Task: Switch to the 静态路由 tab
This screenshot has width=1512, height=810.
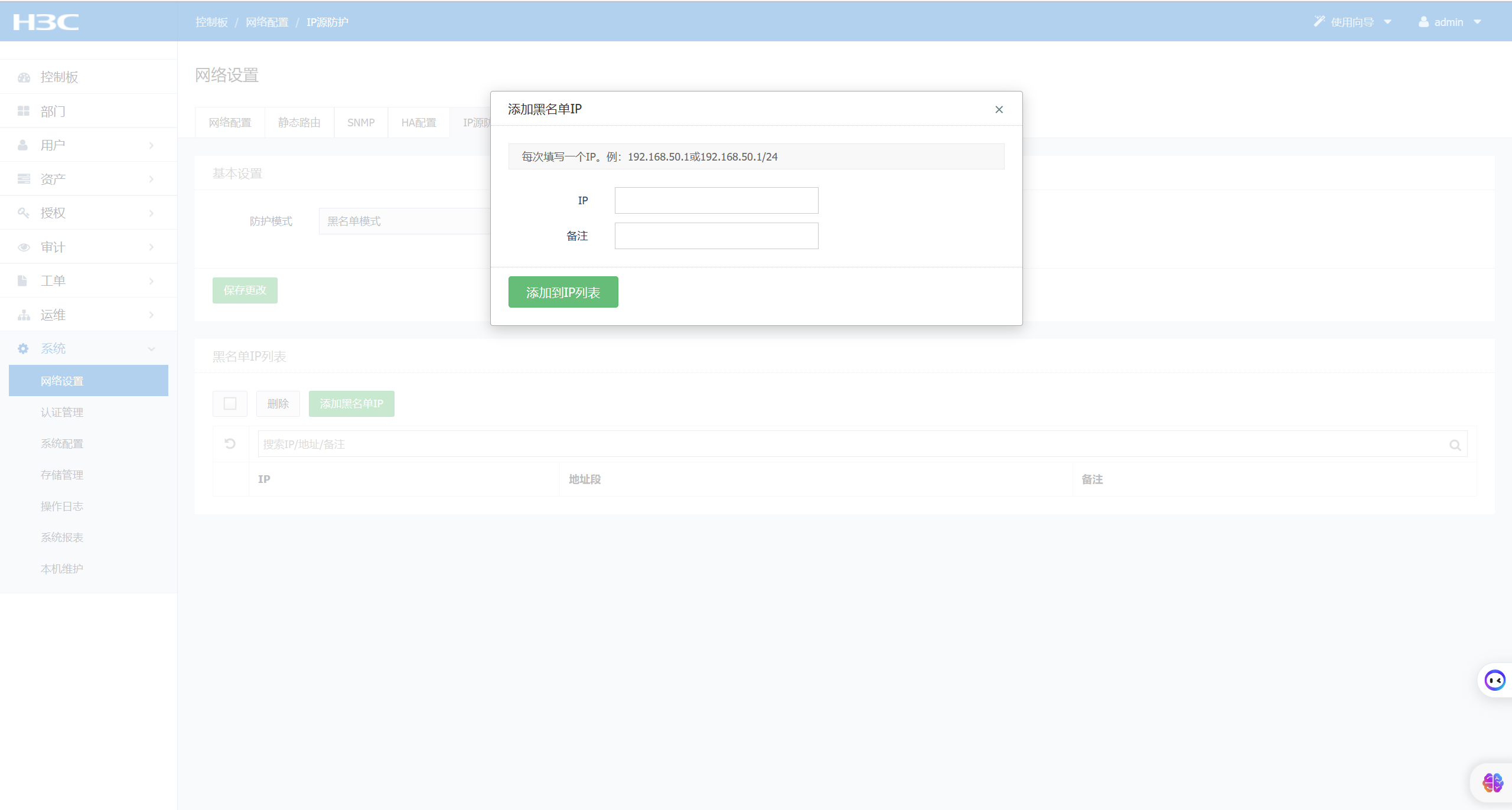Action: click(x=299, y=122)
